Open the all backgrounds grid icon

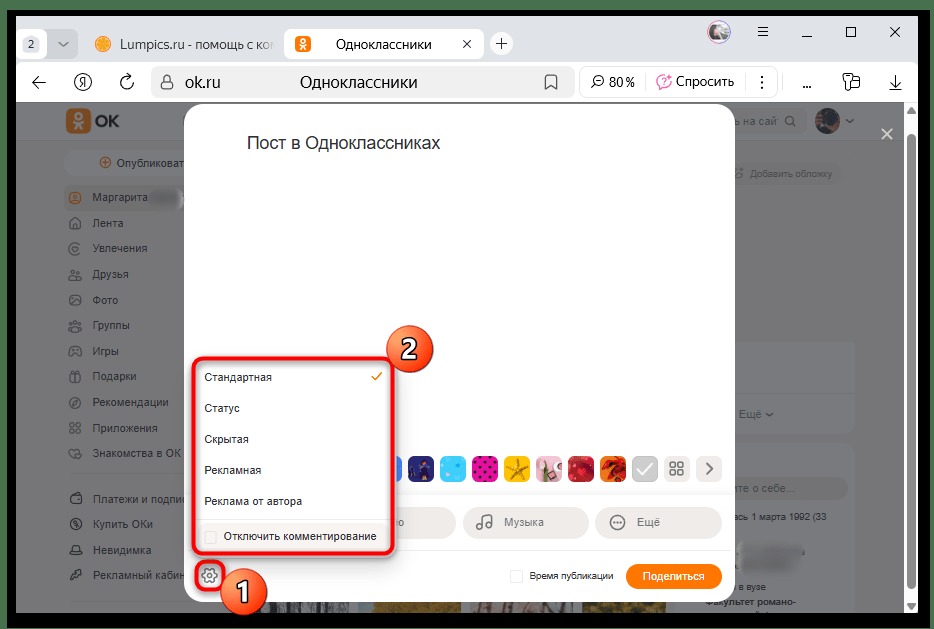(677, 469)
